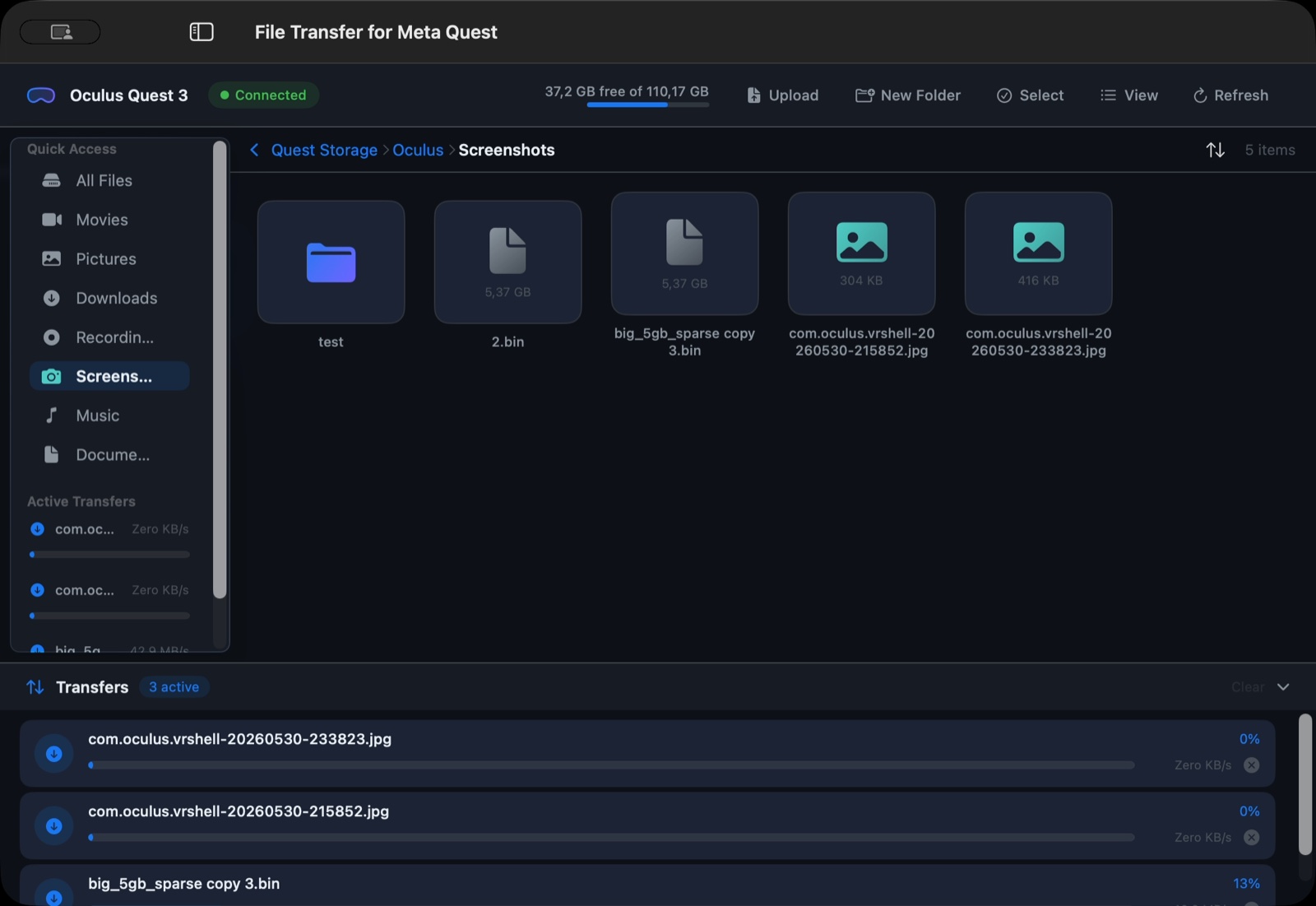Click the transfers panel scrollbar
The height and width of the screenshot is (906, 1316).
coord(1304,785)
